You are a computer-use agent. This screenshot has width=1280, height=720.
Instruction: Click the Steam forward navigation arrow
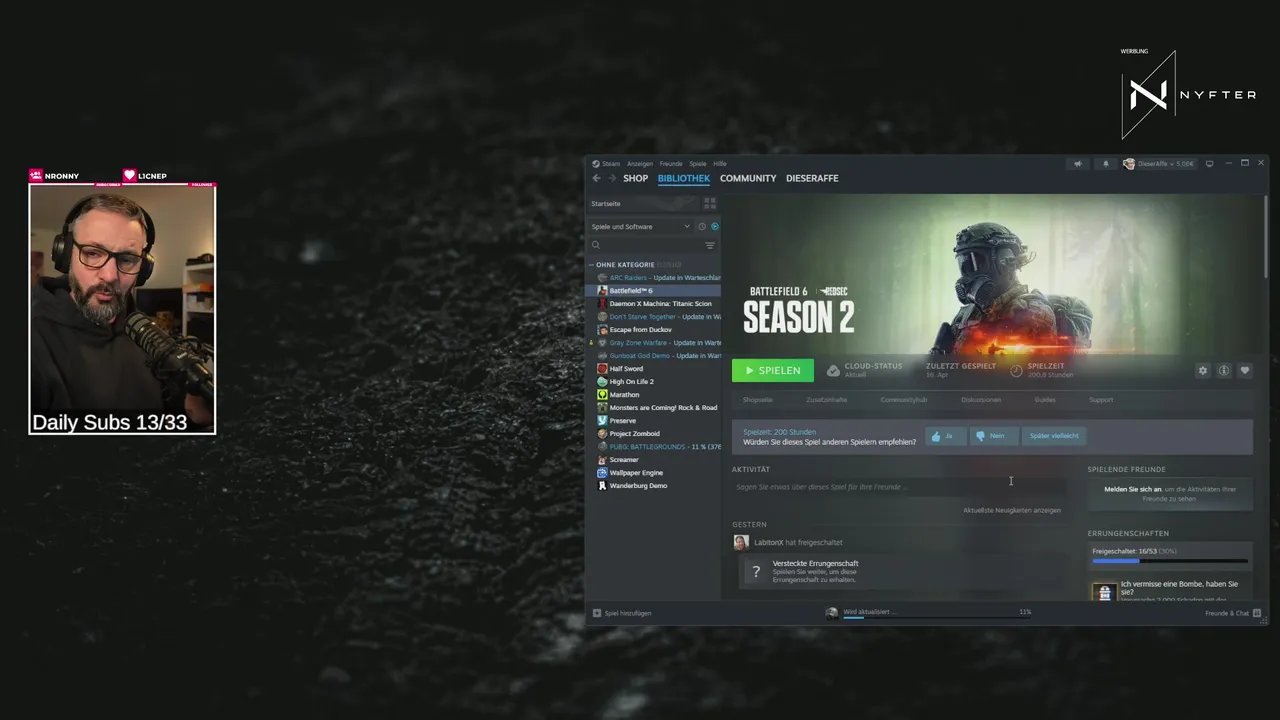click(x=612, y=178)
